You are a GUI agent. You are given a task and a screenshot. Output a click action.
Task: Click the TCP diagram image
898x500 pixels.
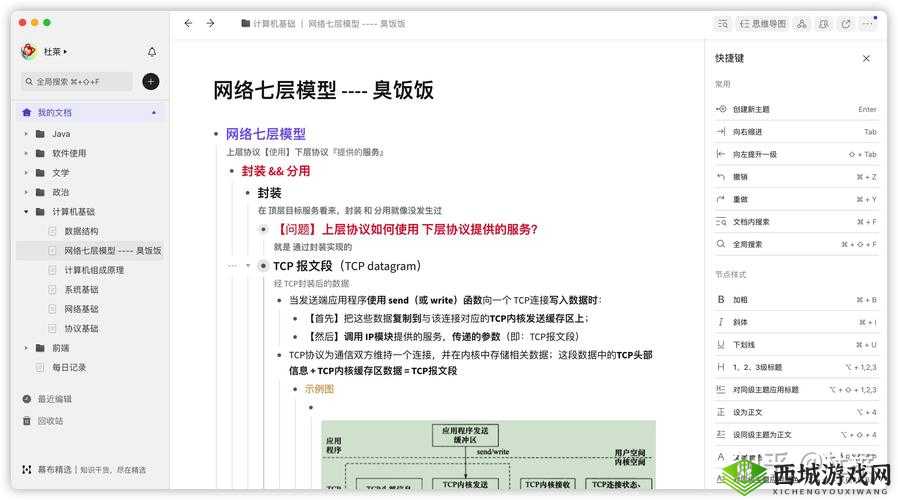tap(489, 455)
